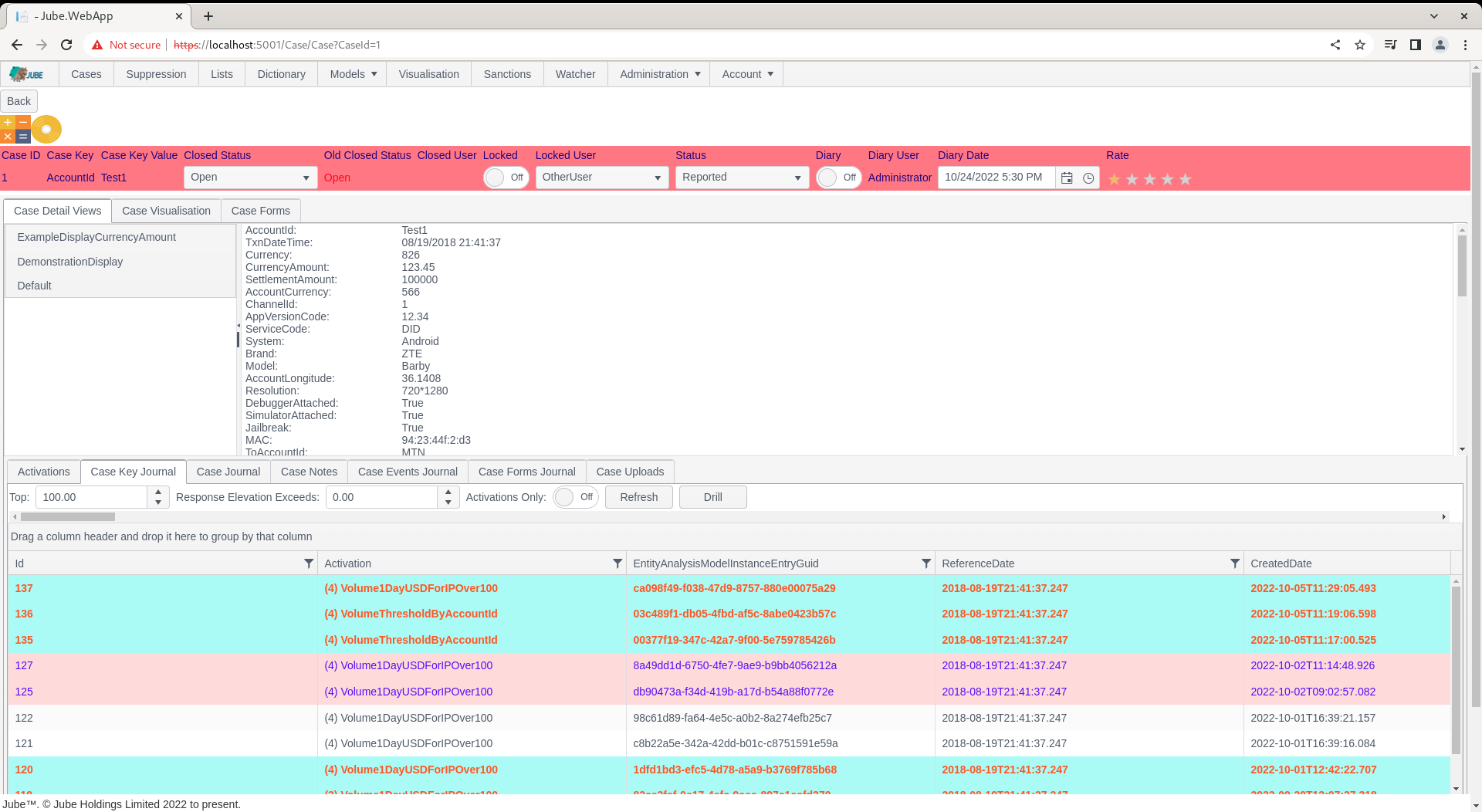The image size is (1482, 812).
Task: Click the Diary Date input field
Action: point(996,178)
